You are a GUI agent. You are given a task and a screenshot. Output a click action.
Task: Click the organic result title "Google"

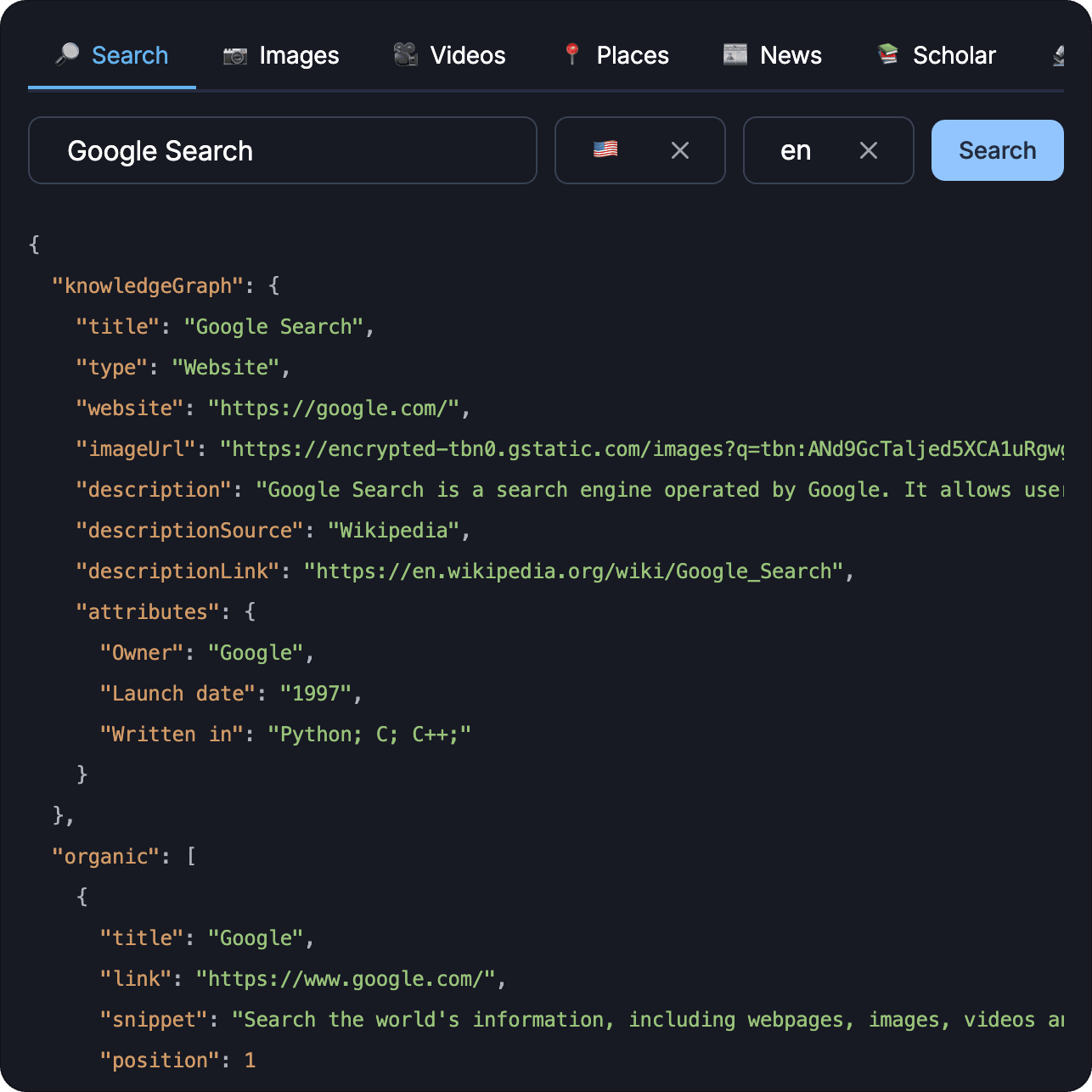(x=256, y=938)
